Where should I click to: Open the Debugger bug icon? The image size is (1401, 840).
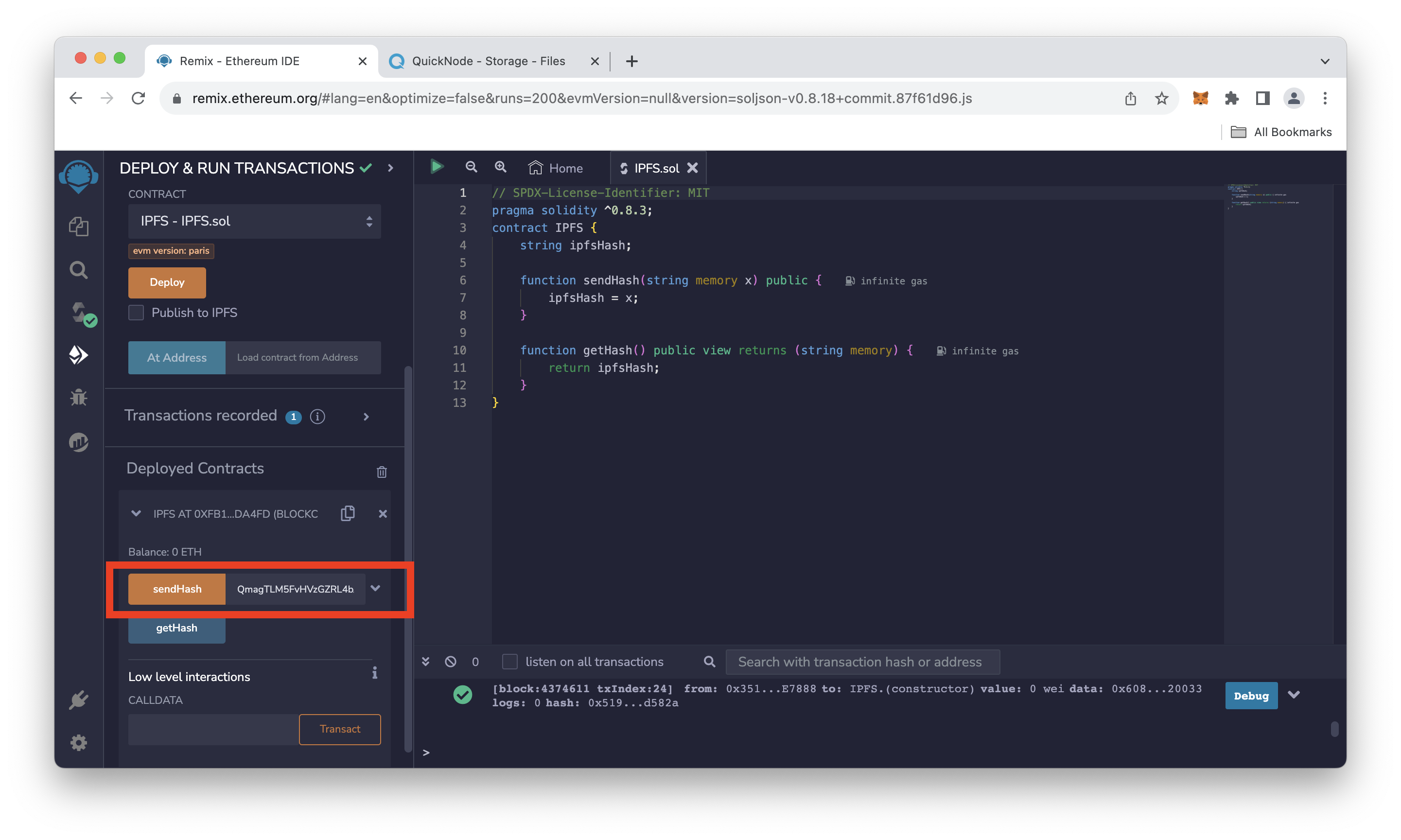(x=79, y=397)
